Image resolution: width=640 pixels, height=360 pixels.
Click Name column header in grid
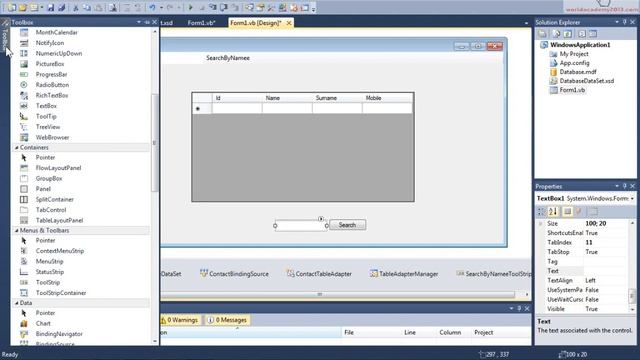pyautogui.click(x=287, y=98)
